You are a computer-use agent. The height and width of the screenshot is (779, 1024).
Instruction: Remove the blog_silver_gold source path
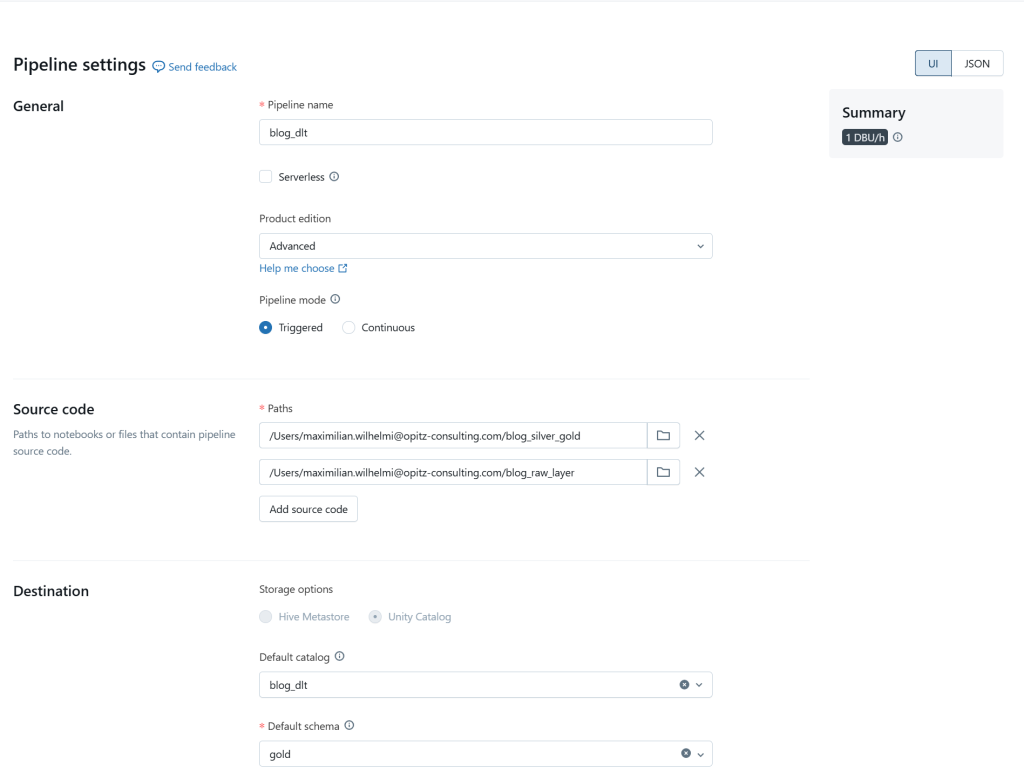[699, 435]
